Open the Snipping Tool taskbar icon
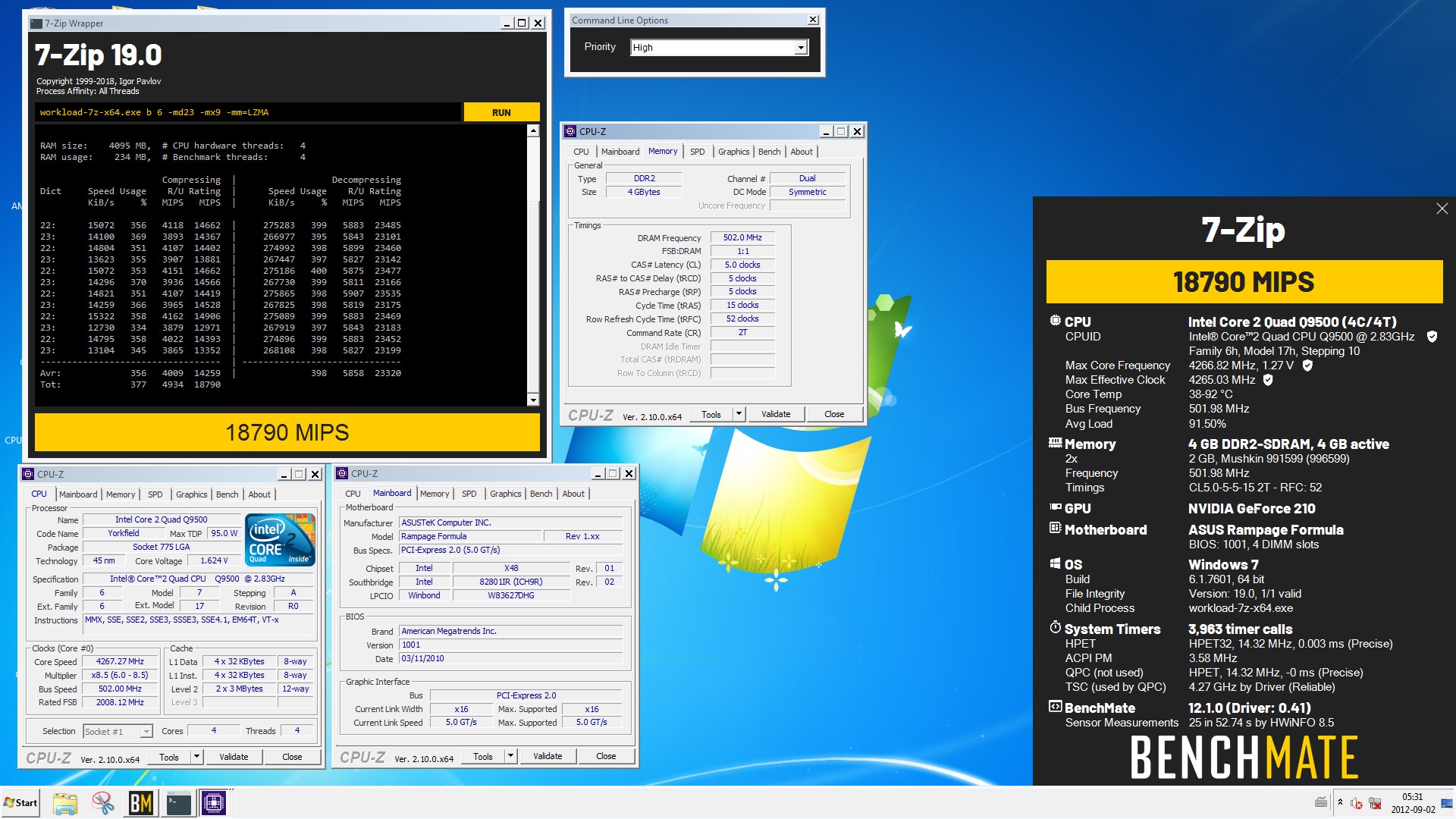This screenshot has height=819, width=1456. coord(102,803)
